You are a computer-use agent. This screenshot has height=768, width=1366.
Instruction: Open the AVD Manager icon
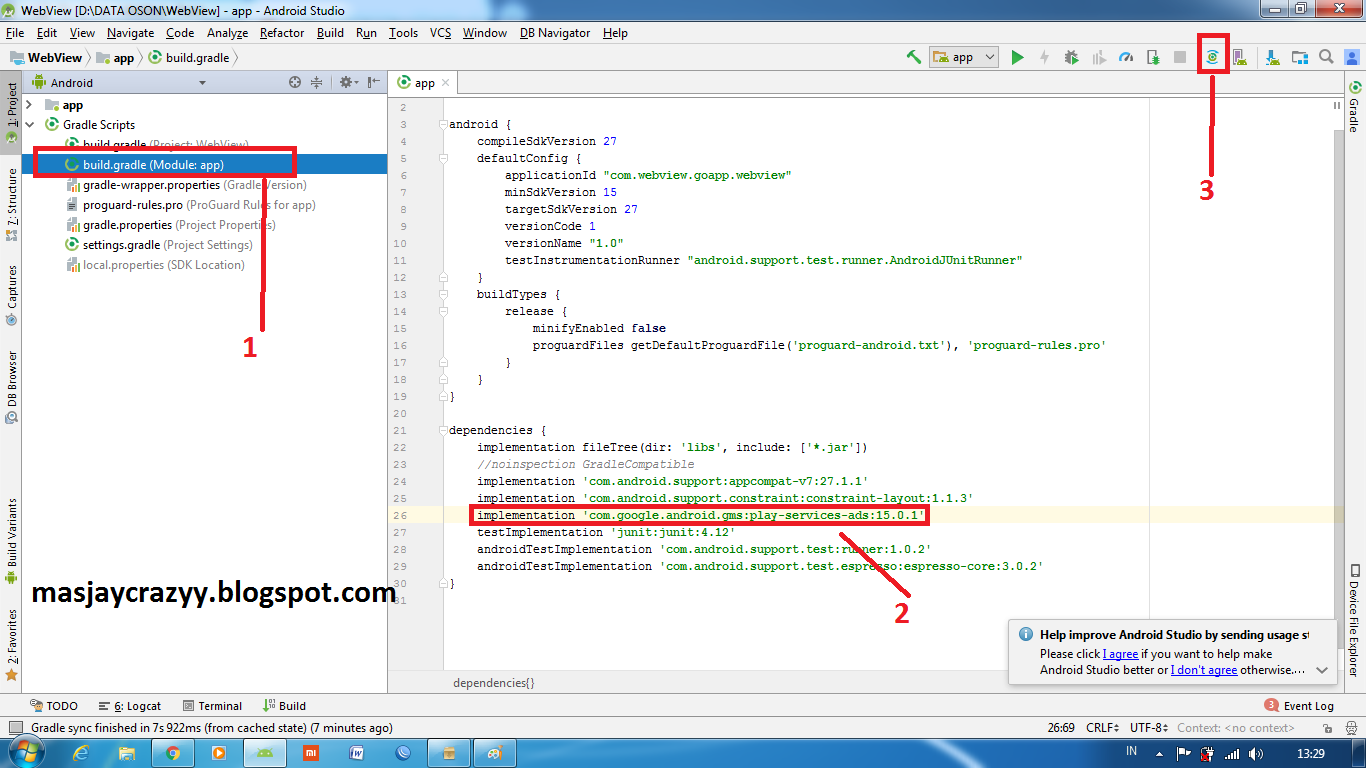click(x=1239, y=58)
